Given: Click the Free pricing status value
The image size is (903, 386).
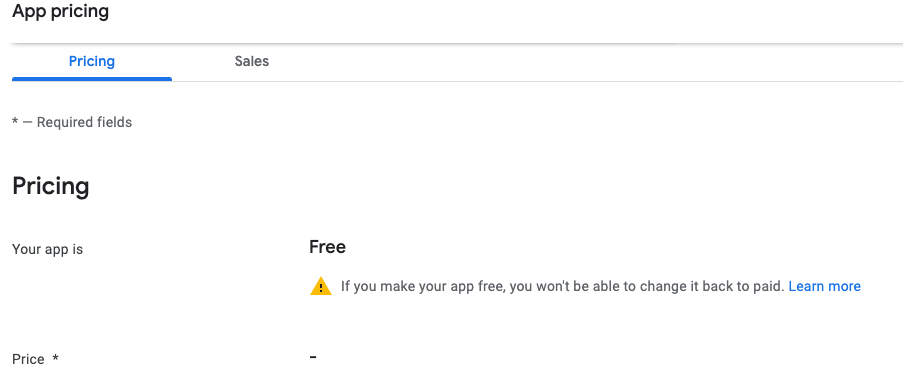Looking at the screenshot, I should [x=327, y=247].
